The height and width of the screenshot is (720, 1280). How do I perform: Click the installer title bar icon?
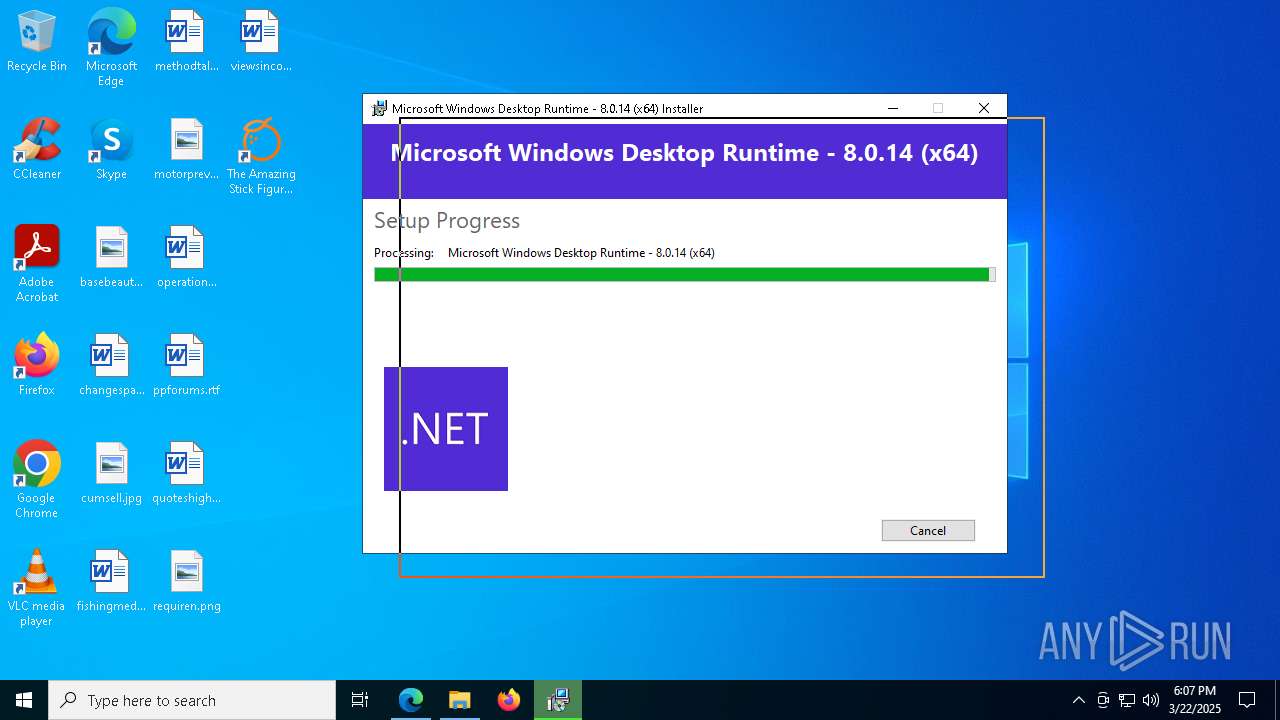[x=379, y=108]
